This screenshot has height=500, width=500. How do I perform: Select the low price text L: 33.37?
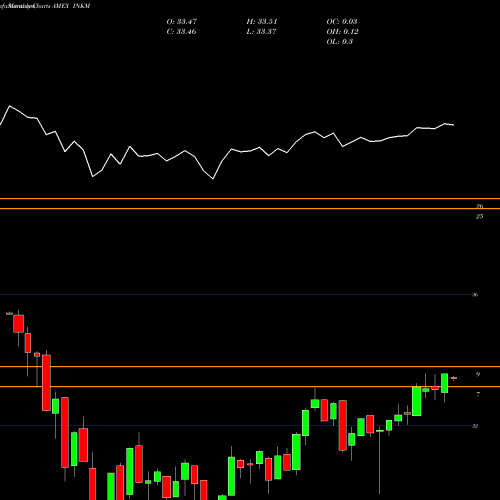261,32
